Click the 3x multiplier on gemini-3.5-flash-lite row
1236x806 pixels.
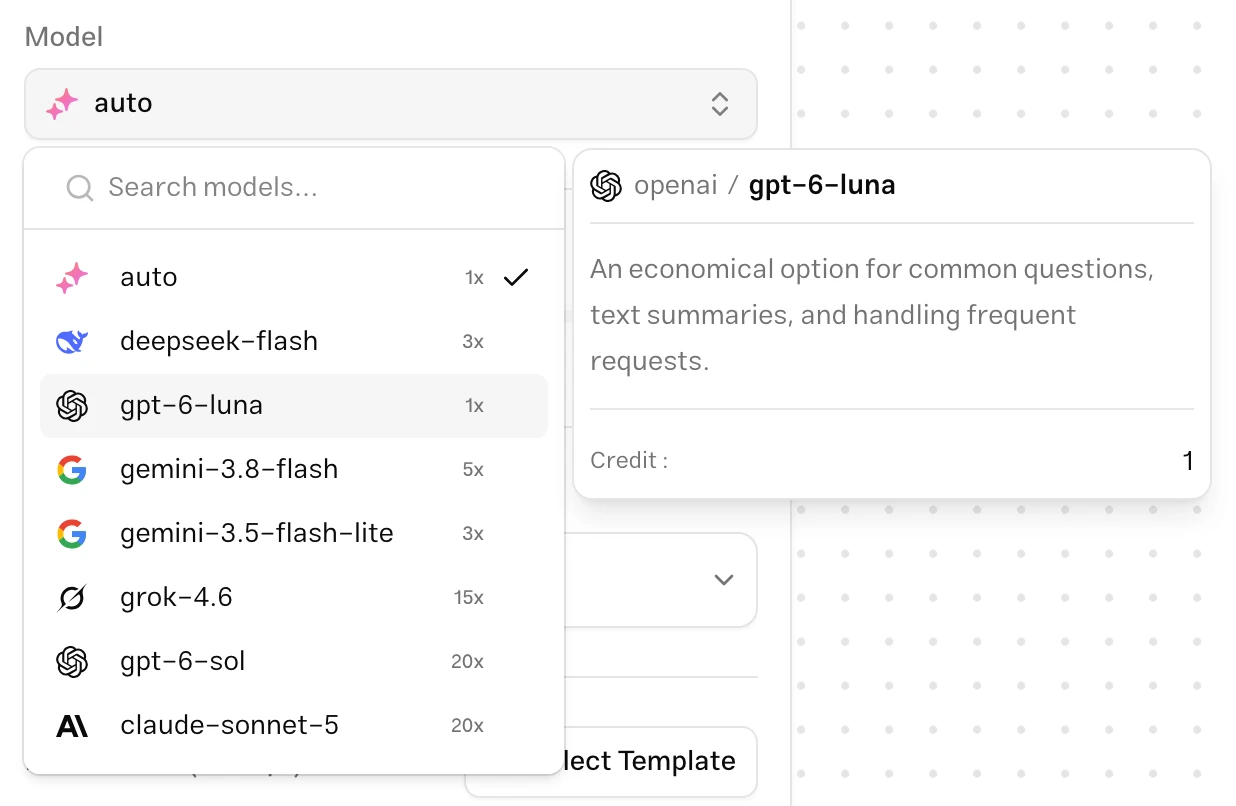(x=473, y=534)
